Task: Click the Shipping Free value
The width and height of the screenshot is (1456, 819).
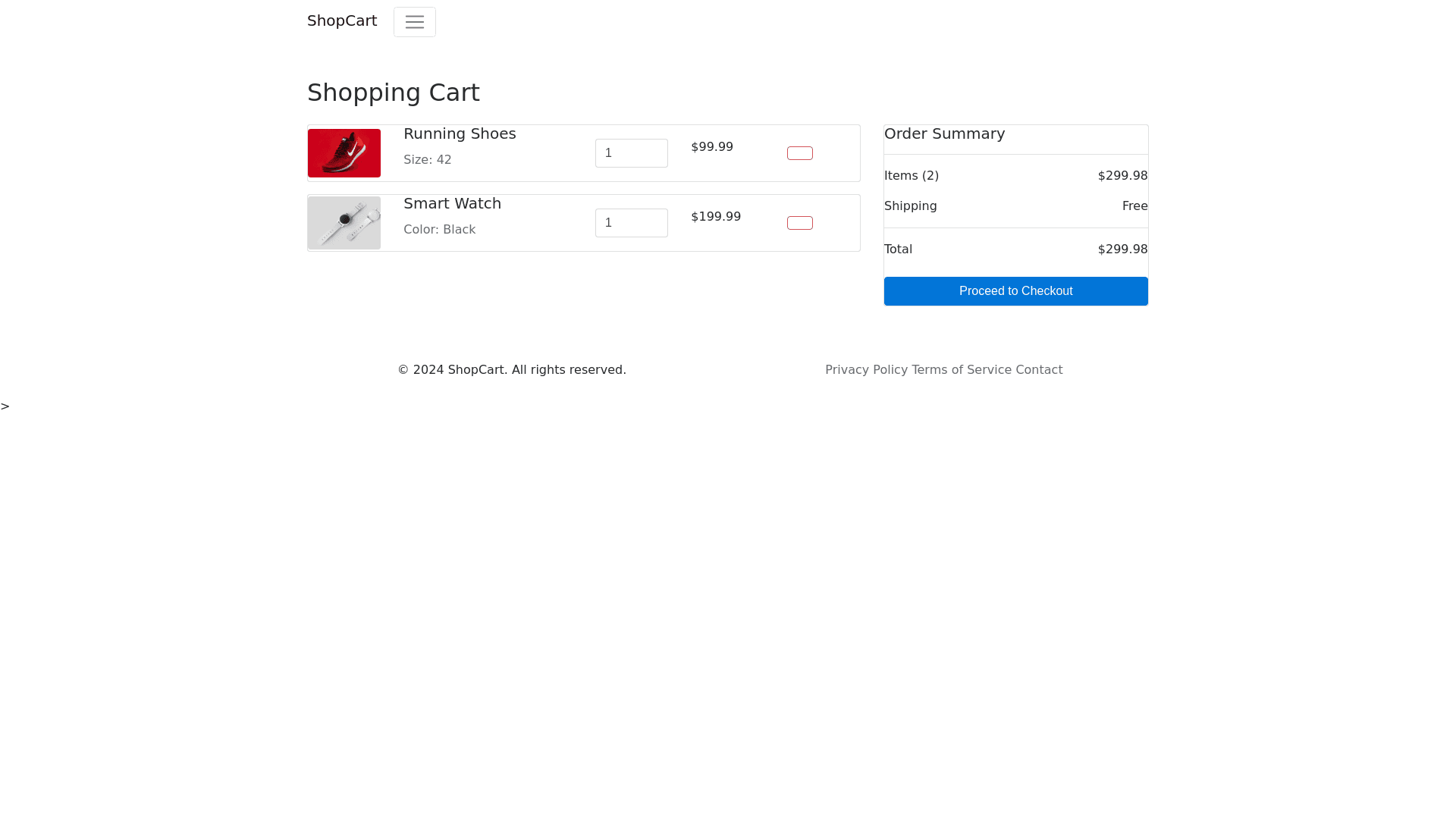Action: [1134, 206]
